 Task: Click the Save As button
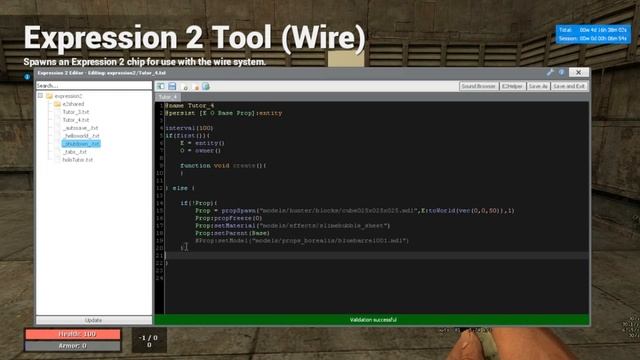click(538, 86)
